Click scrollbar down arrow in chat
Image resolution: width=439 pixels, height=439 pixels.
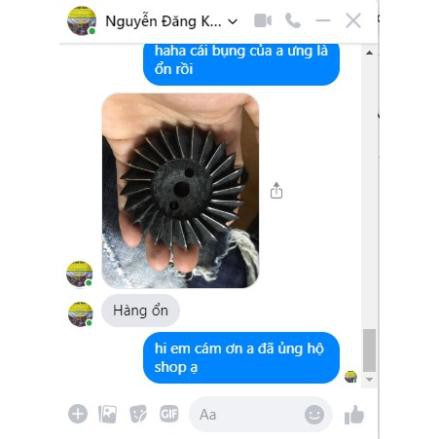[369, 379]
